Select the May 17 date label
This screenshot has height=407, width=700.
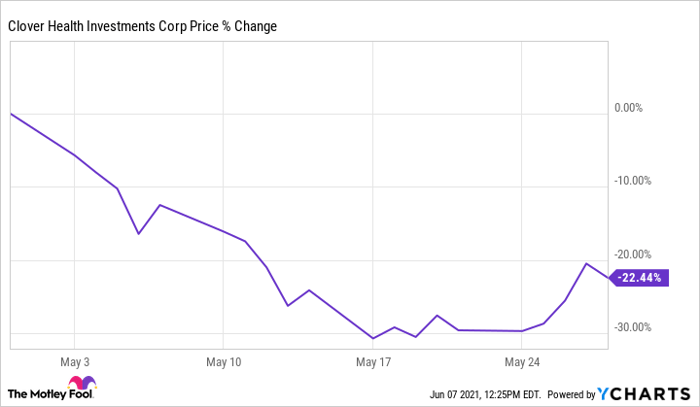[372, 360]
